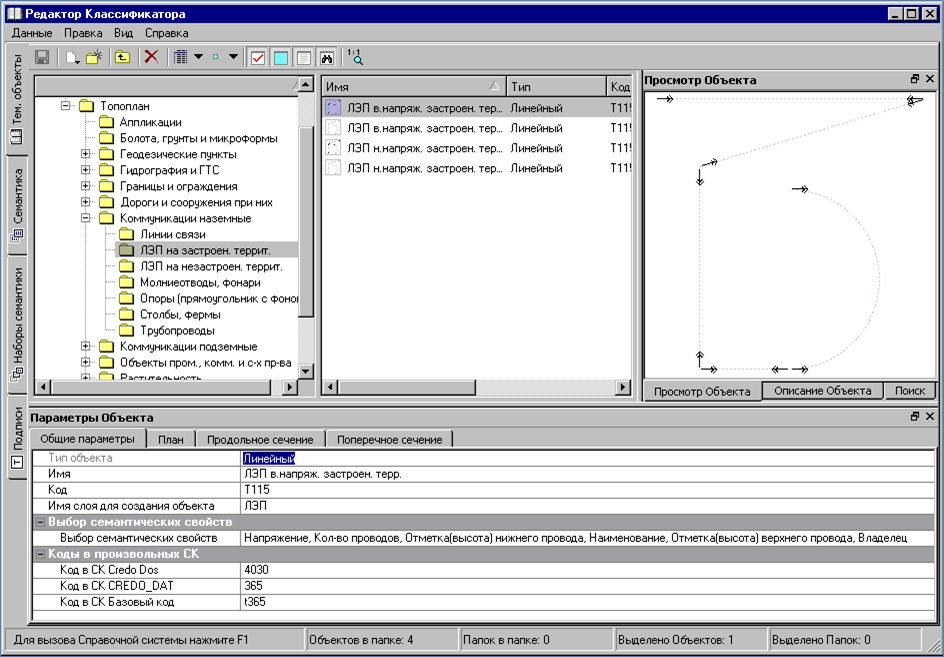Open the Данные menu
The width and height of the screenshot is (944, 657).
(x=32, y=33)
